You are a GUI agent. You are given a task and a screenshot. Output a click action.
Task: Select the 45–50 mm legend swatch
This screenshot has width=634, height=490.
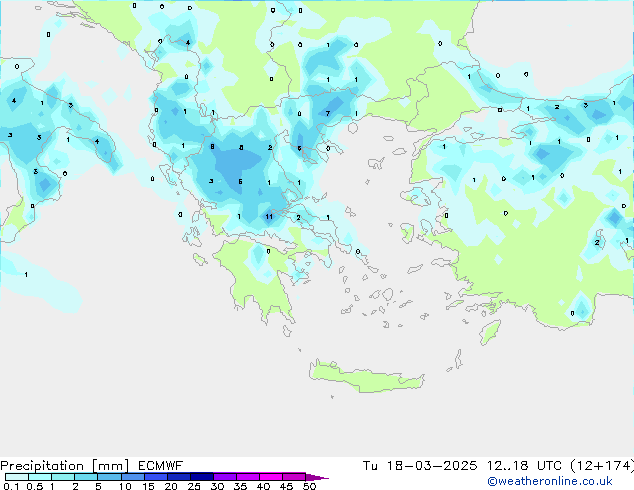click(294, 477)
